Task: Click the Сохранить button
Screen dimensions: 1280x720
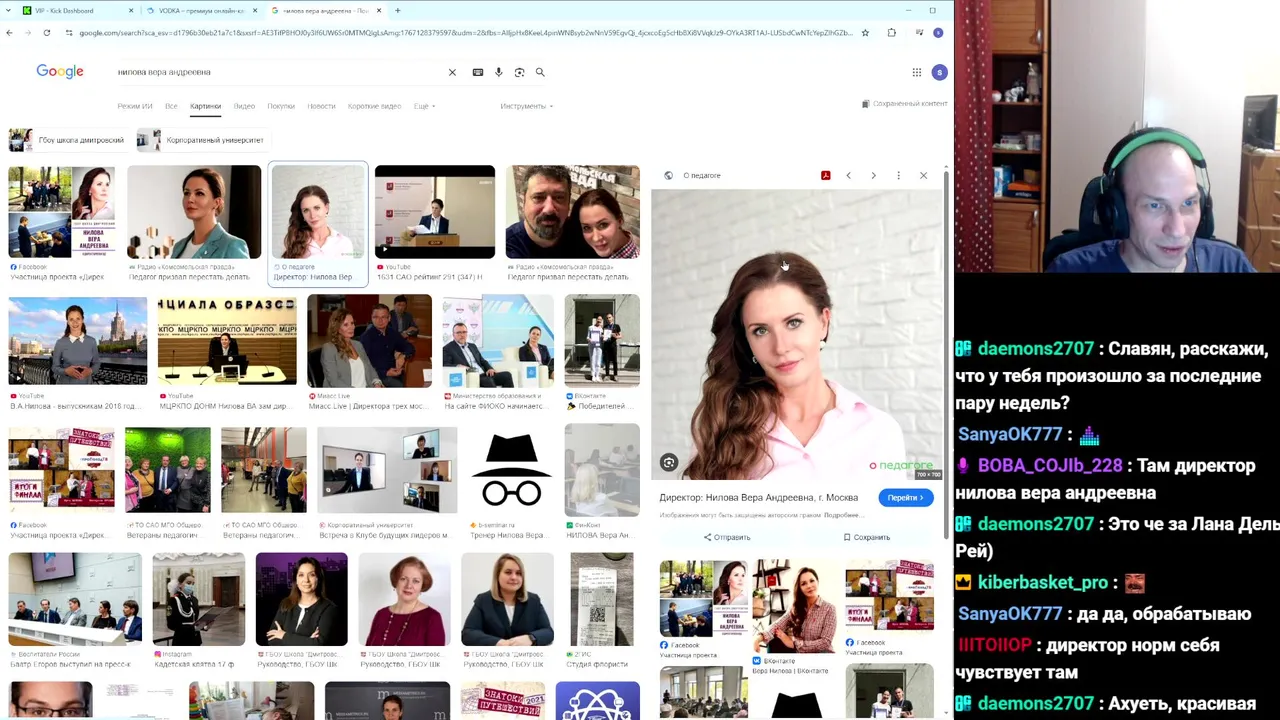Action: coord(866,538)
